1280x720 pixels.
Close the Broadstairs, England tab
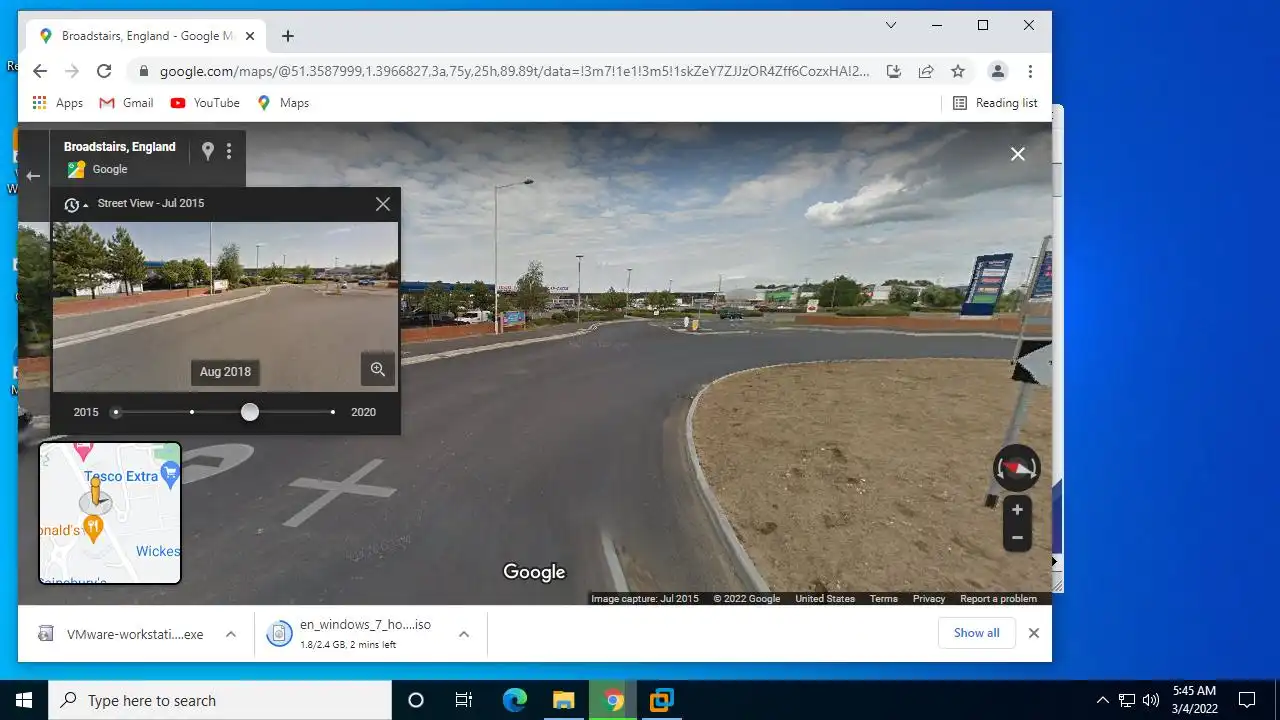pos(250,36)
